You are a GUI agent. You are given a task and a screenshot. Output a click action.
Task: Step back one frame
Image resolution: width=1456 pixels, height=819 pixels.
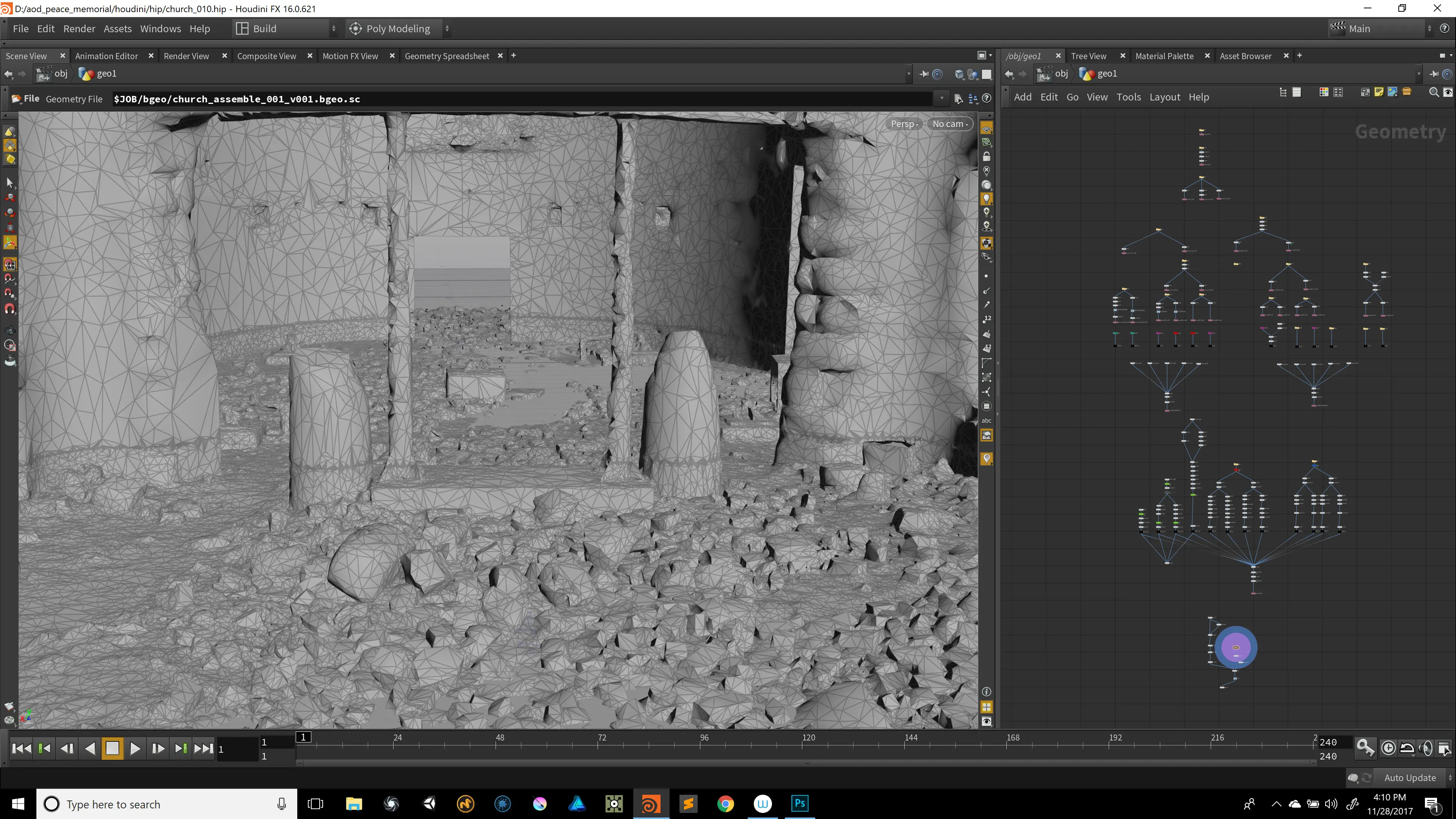(67, 748)
